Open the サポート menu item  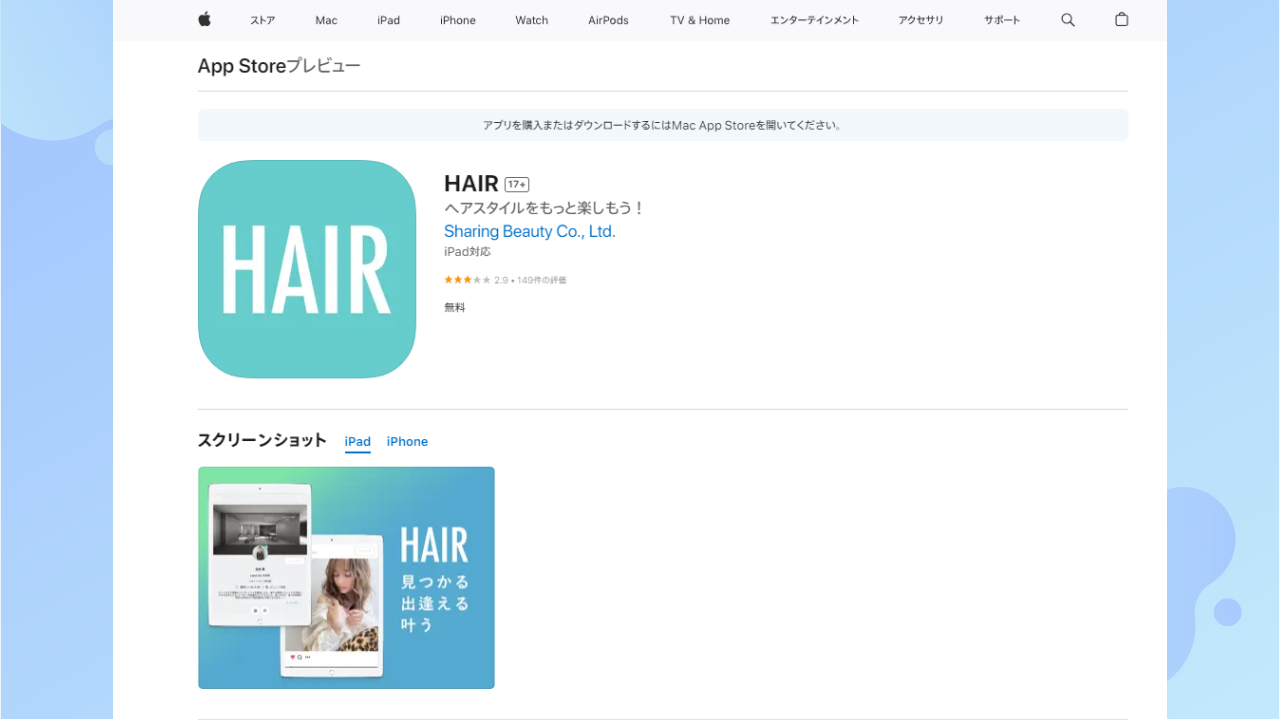(x=1002, y=20)
